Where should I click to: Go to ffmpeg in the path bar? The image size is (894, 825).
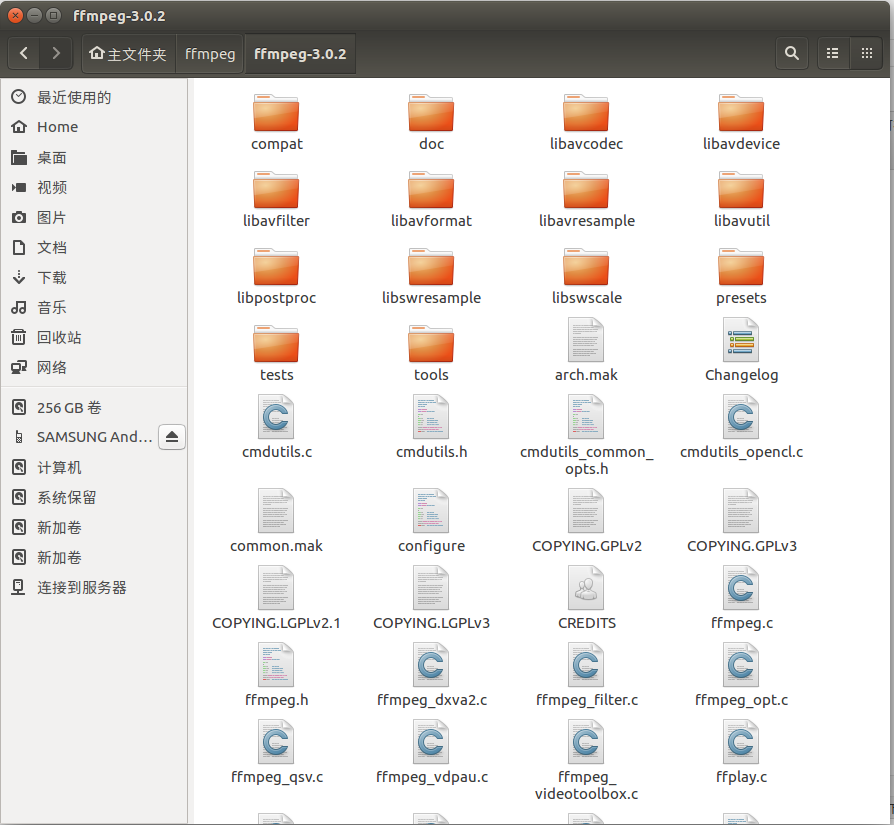(210, 54)
